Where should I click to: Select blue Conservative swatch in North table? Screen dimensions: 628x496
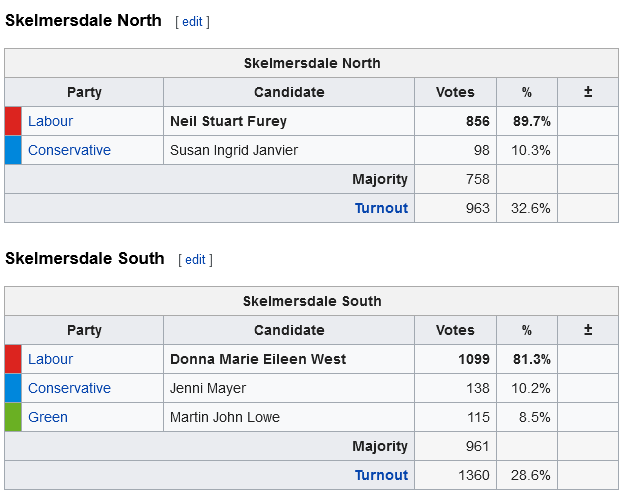point(13,150)
